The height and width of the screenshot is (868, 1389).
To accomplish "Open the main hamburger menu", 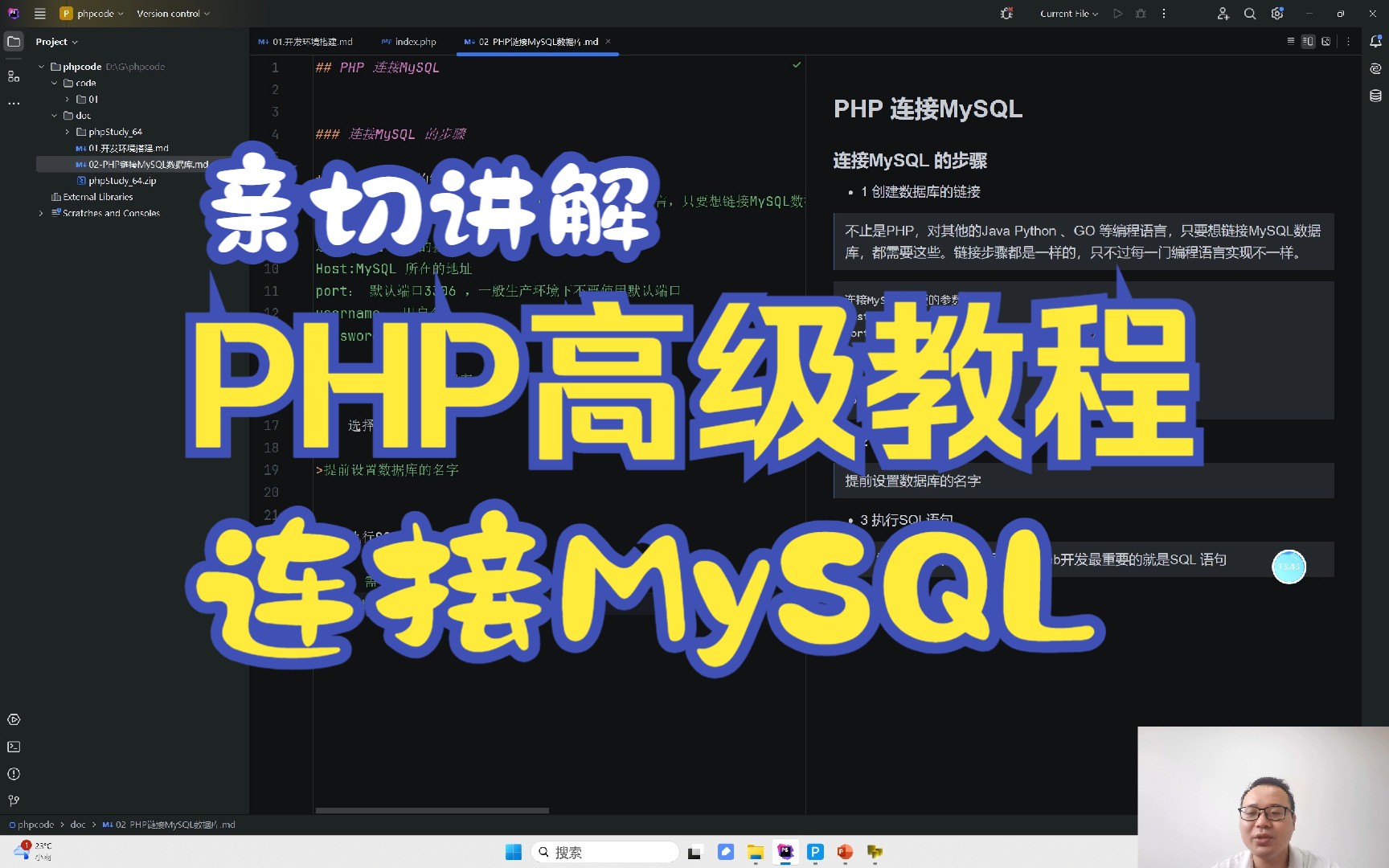I will pos(39,14).
